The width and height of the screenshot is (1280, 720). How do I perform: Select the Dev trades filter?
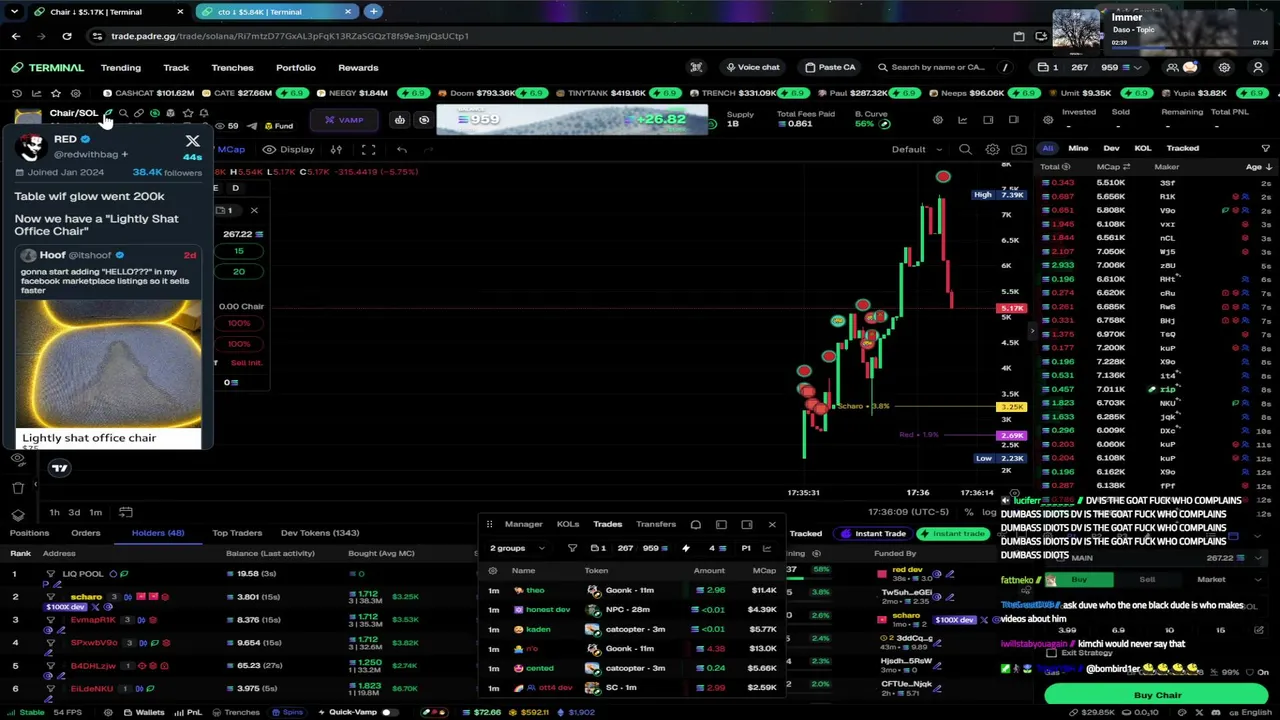point(1111,148)
